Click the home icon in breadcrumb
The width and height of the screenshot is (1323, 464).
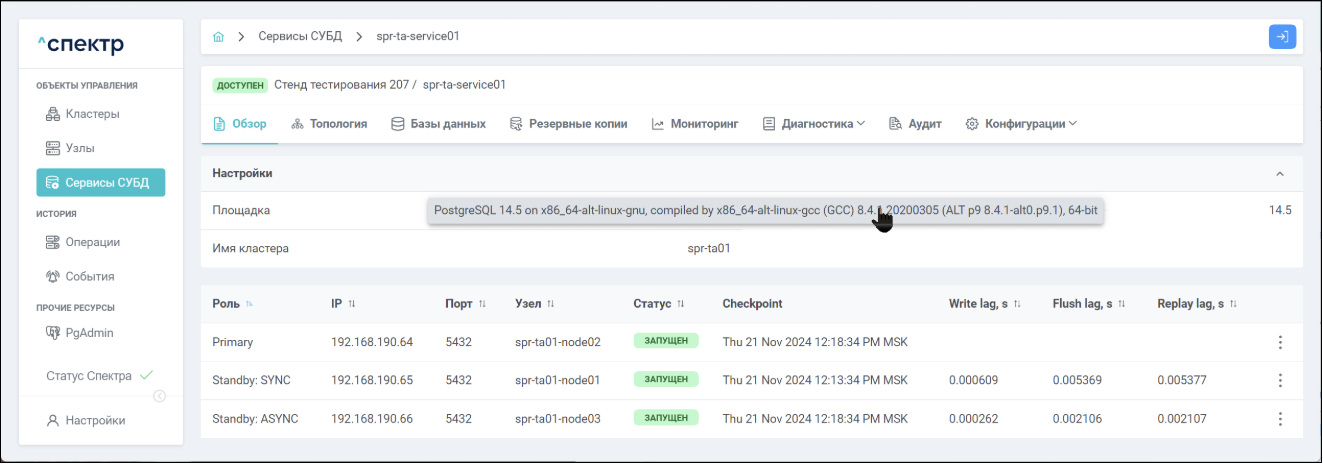pos(218,37)
